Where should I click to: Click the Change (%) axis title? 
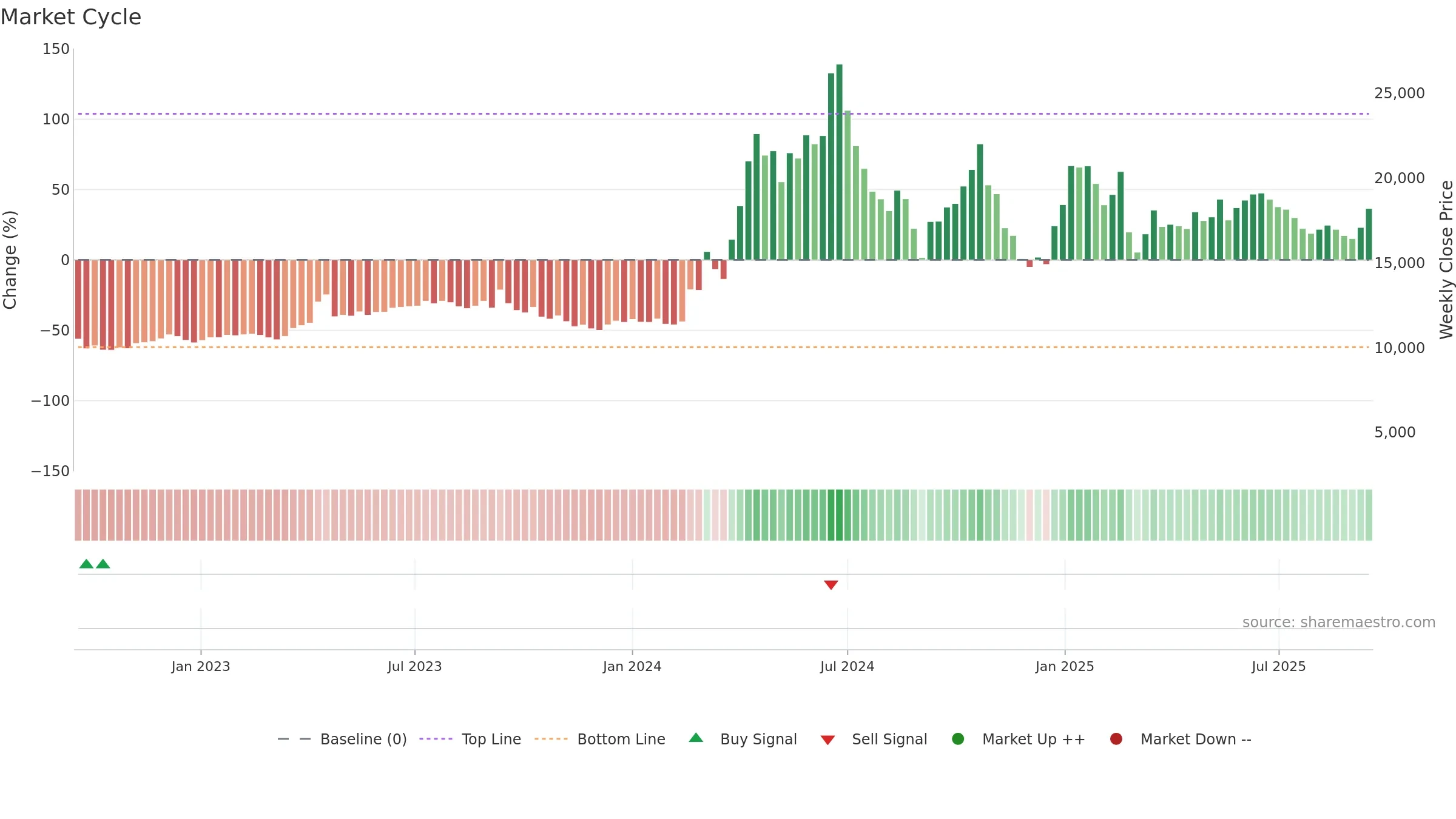(x=10, y=260)
